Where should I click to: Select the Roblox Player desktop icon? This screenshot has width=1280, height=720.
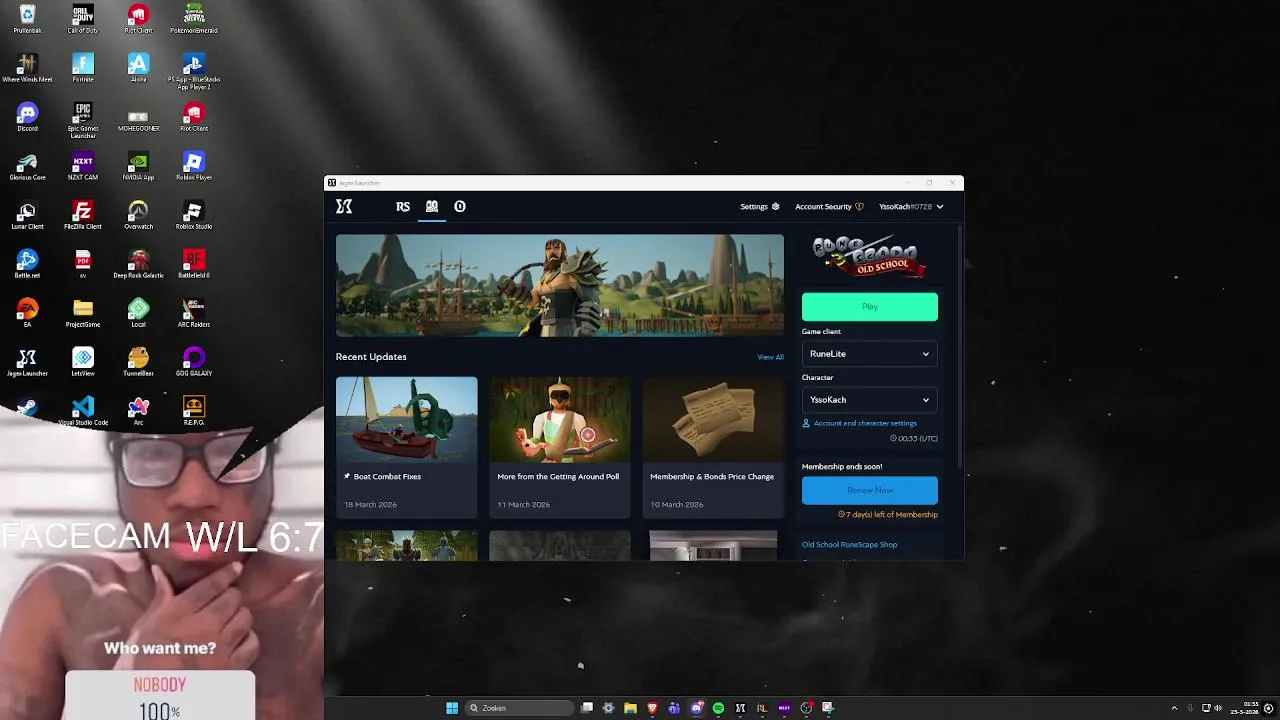click(x=194, y=166)
